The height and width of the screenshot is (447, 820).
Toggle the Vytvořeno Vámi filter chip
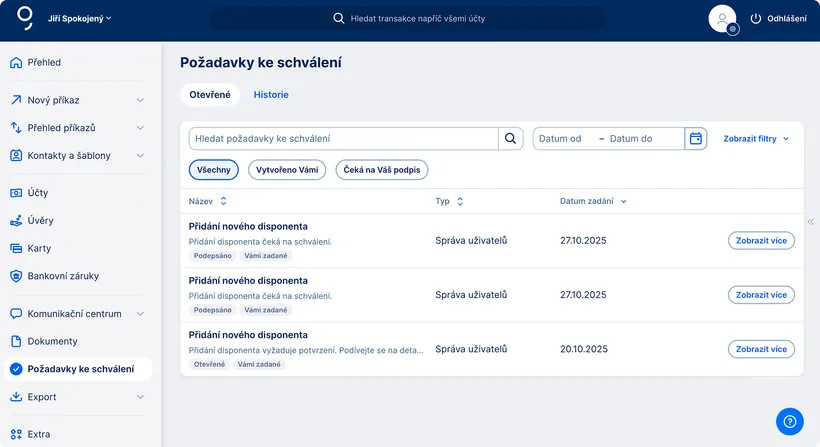tap(287, 170)
